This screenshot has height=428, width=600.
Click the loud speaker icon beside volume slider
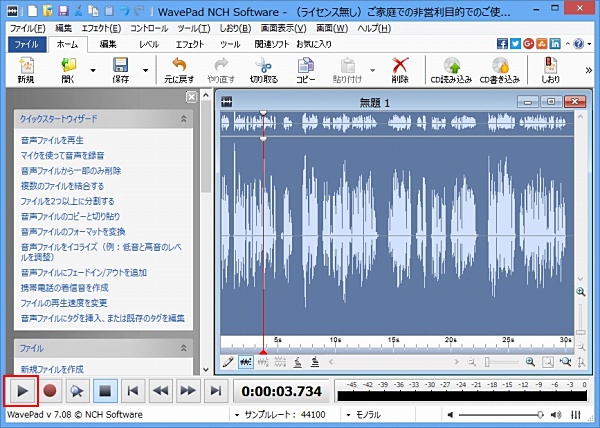pos(556,415)
